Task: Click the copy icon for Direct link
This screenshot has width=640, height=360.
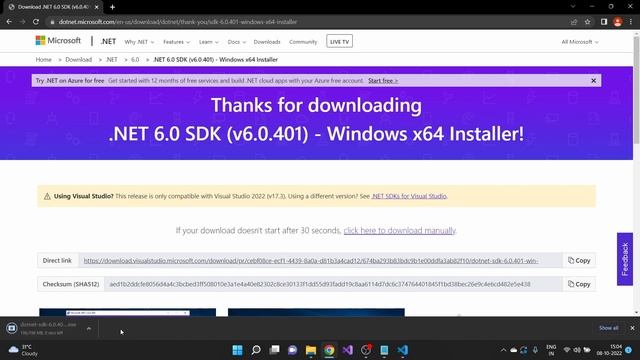Action: pyautogui.click(x=579, y=260)
